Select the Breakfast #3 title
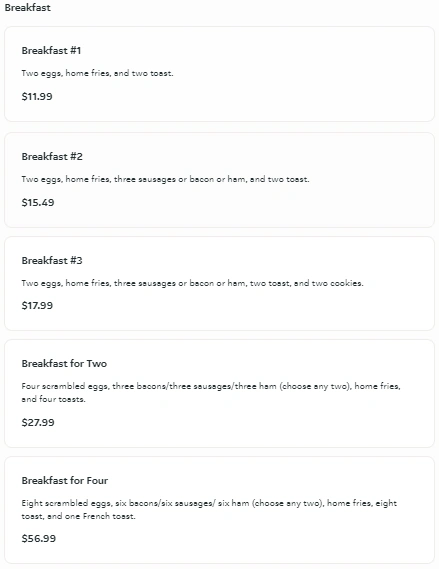This screenshot has height=569, width=439. (52, 261)
